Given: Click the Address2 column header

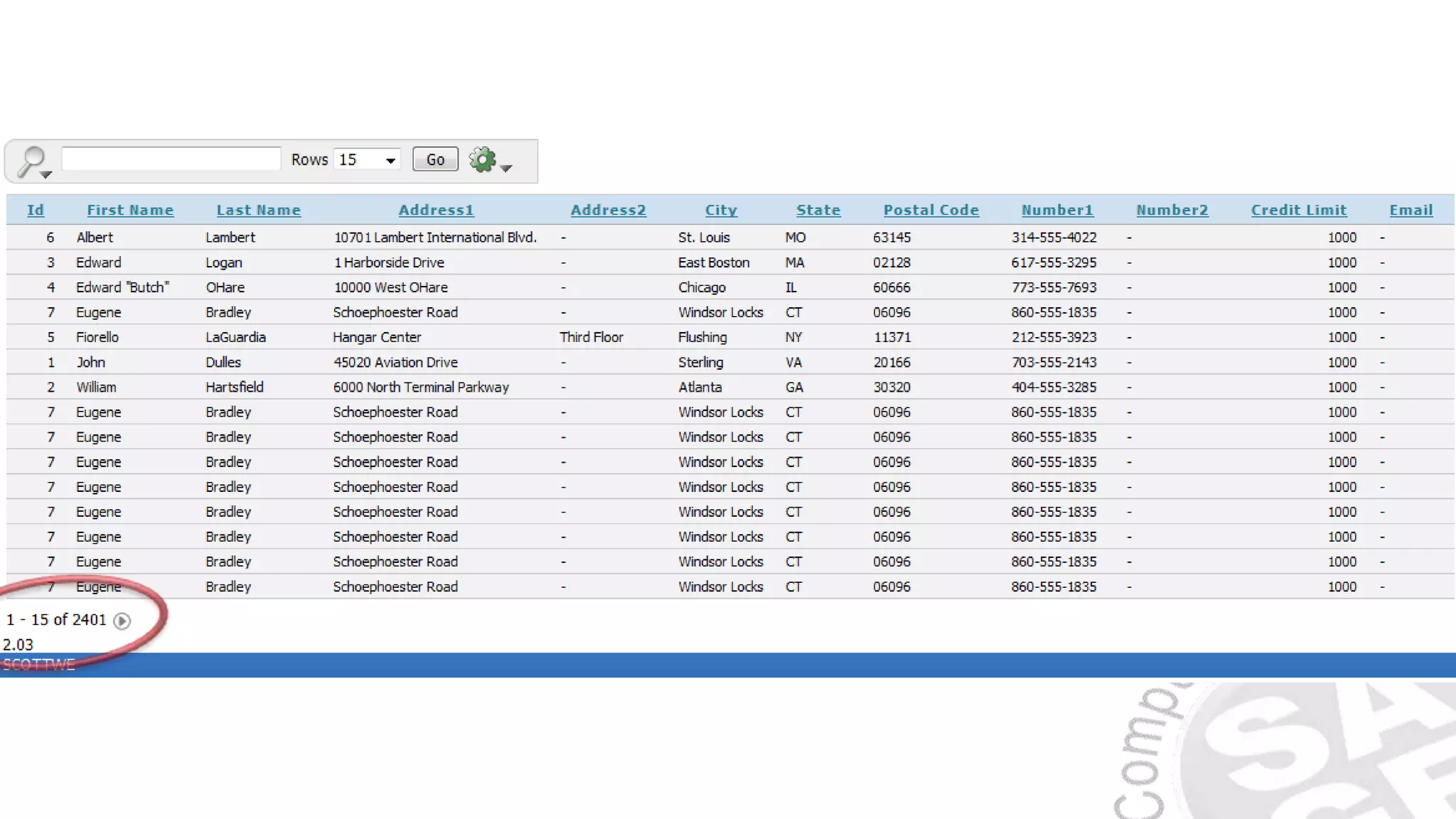Looking at the screenshot, I should pos(609,210).
